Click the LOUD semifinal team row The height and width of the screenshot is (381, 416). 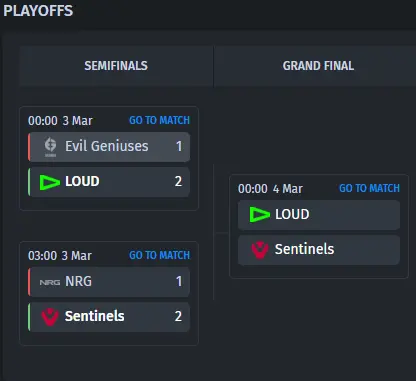(x=109, y=182)
